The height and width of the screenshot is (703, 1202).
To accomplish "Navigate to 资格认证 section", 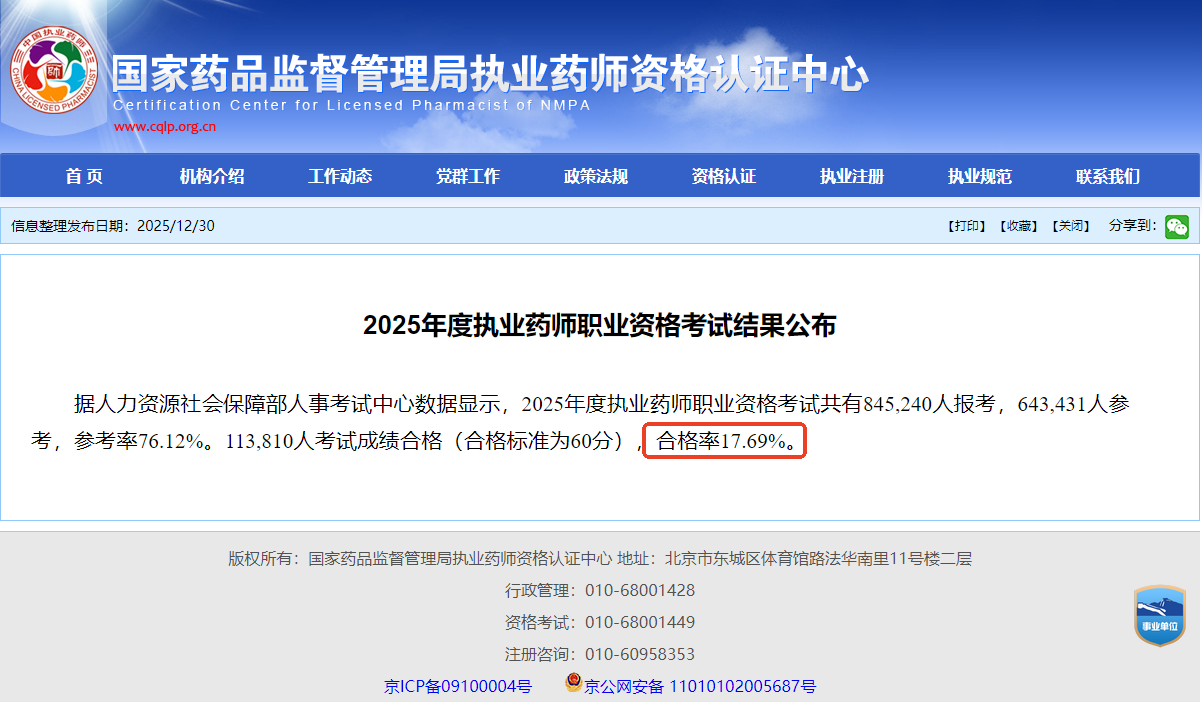I will click(x=724, y=177).
